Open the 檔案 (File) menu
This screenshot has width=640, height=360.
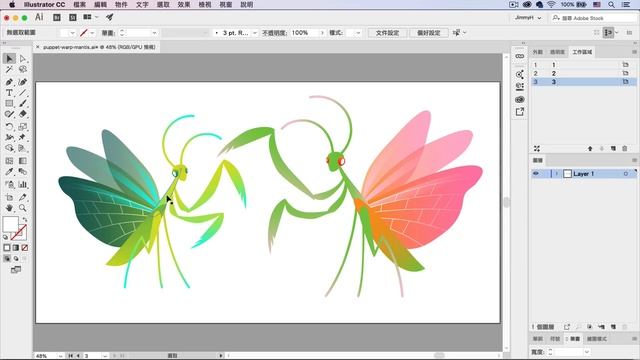tap(80, 4)
